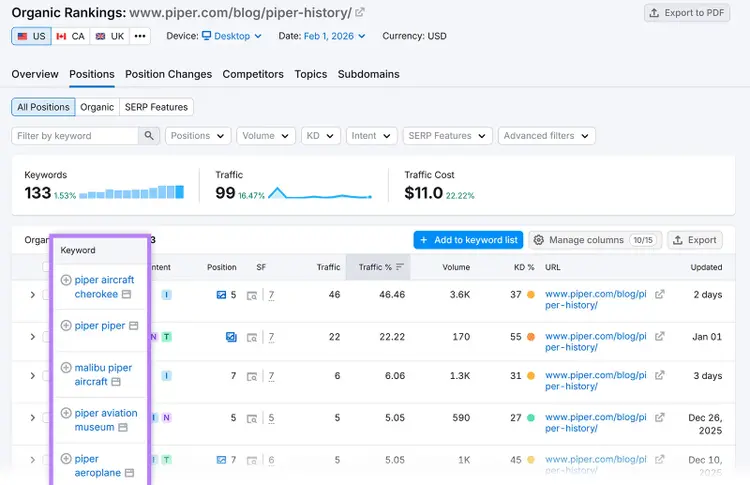Expand the row with 46 traffic

[33, 295]
